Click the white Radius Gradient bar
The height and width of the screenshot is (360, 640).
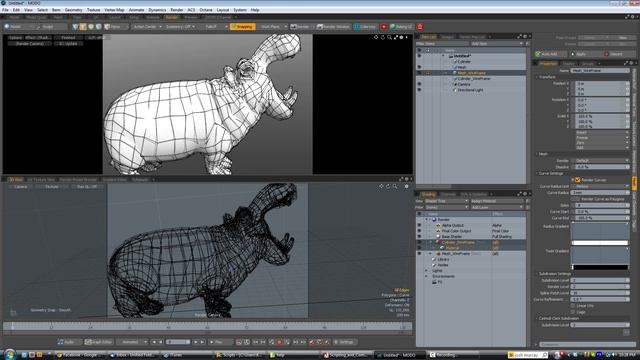tap(600, 243)
